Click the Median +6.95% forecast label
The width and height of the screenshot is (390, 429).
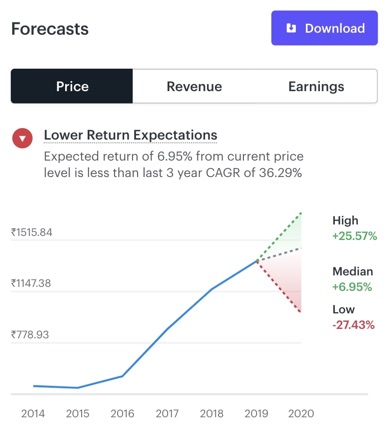(x=352, y=279)
